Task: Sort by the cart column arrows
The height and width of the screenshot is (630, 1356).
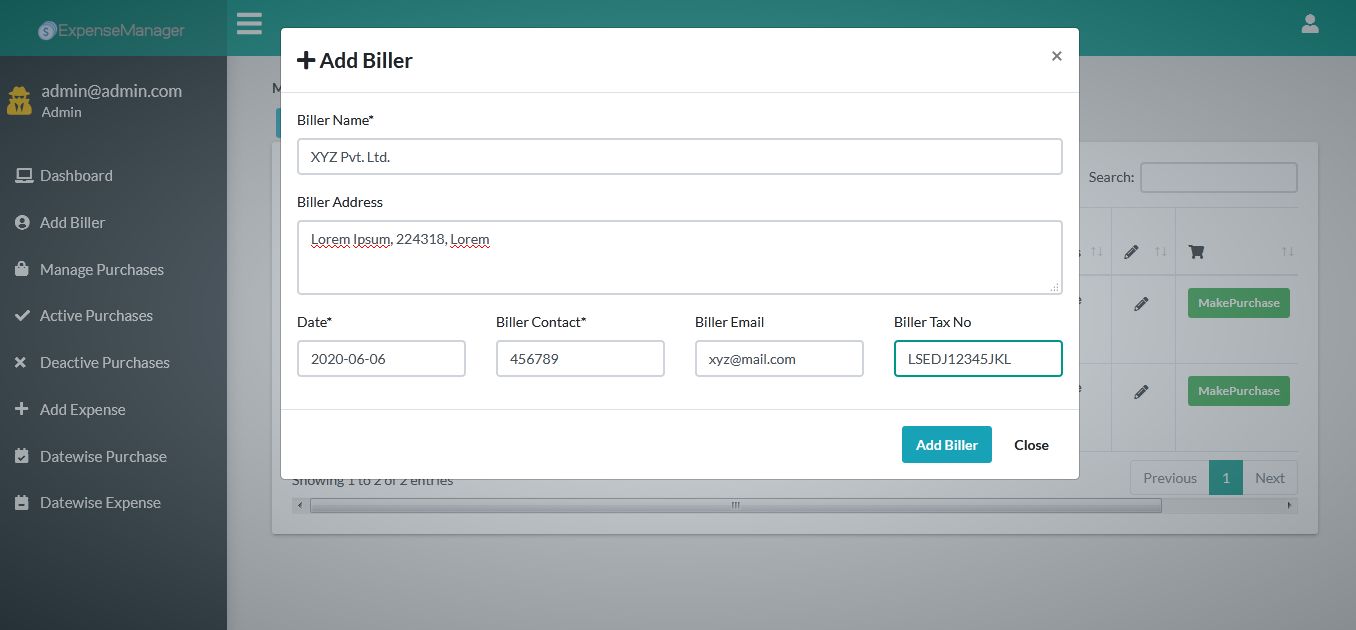Action: pyautogui.click(x=1288, y=252)
